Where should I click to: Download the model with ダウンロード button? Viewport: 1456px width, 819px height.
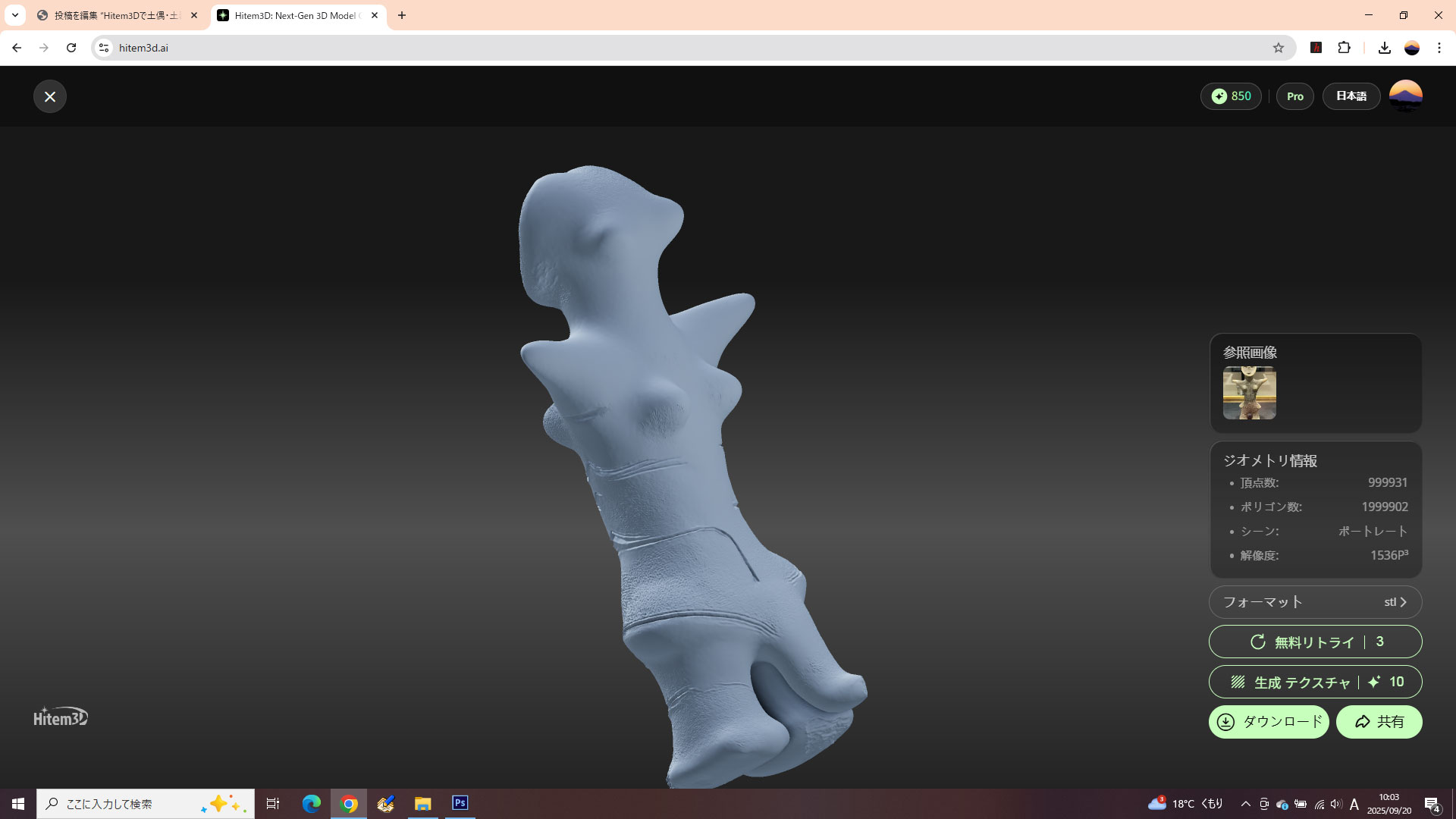[1268, 721]
